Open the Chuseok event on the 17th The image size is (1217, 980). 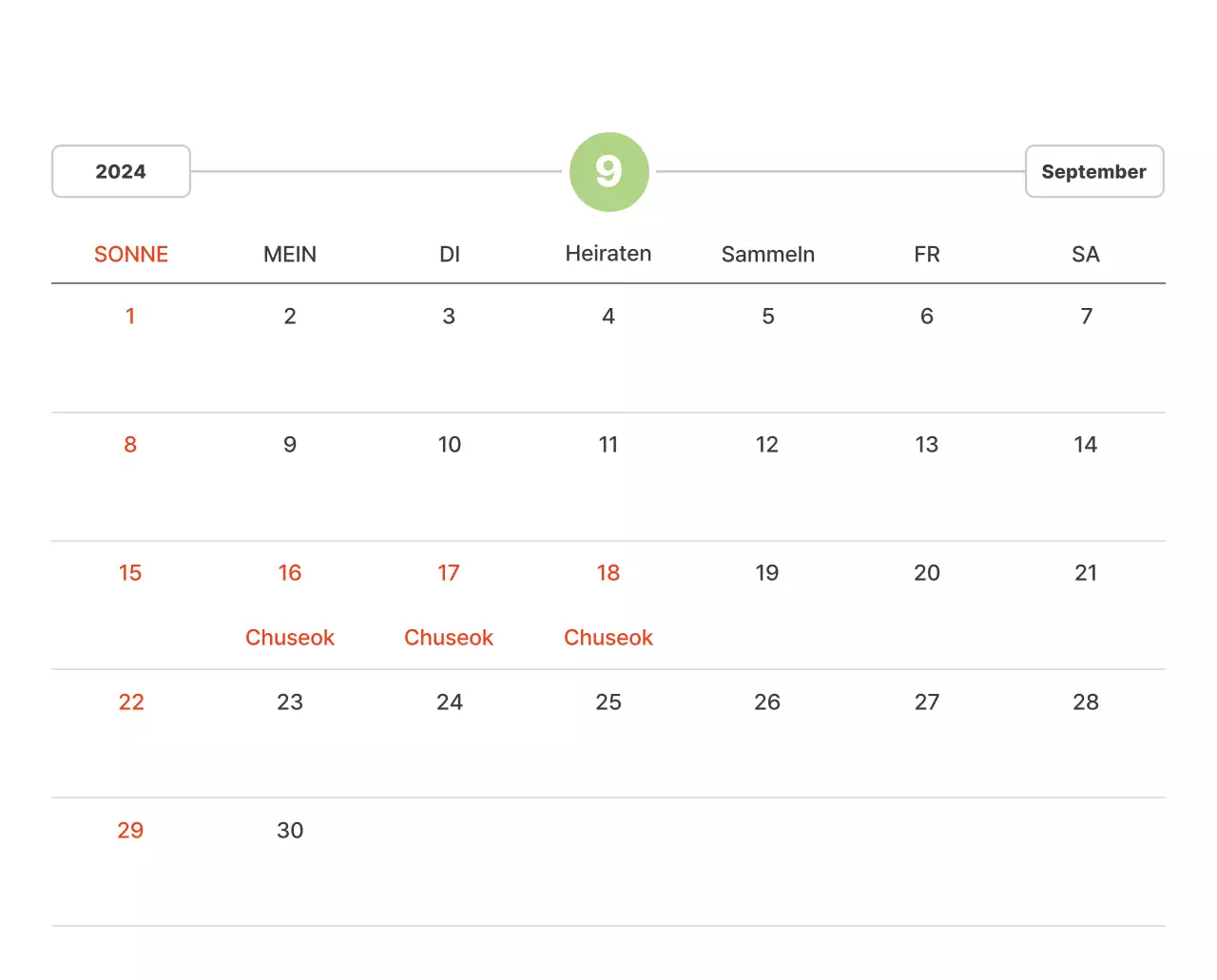(x=449, y=638)
